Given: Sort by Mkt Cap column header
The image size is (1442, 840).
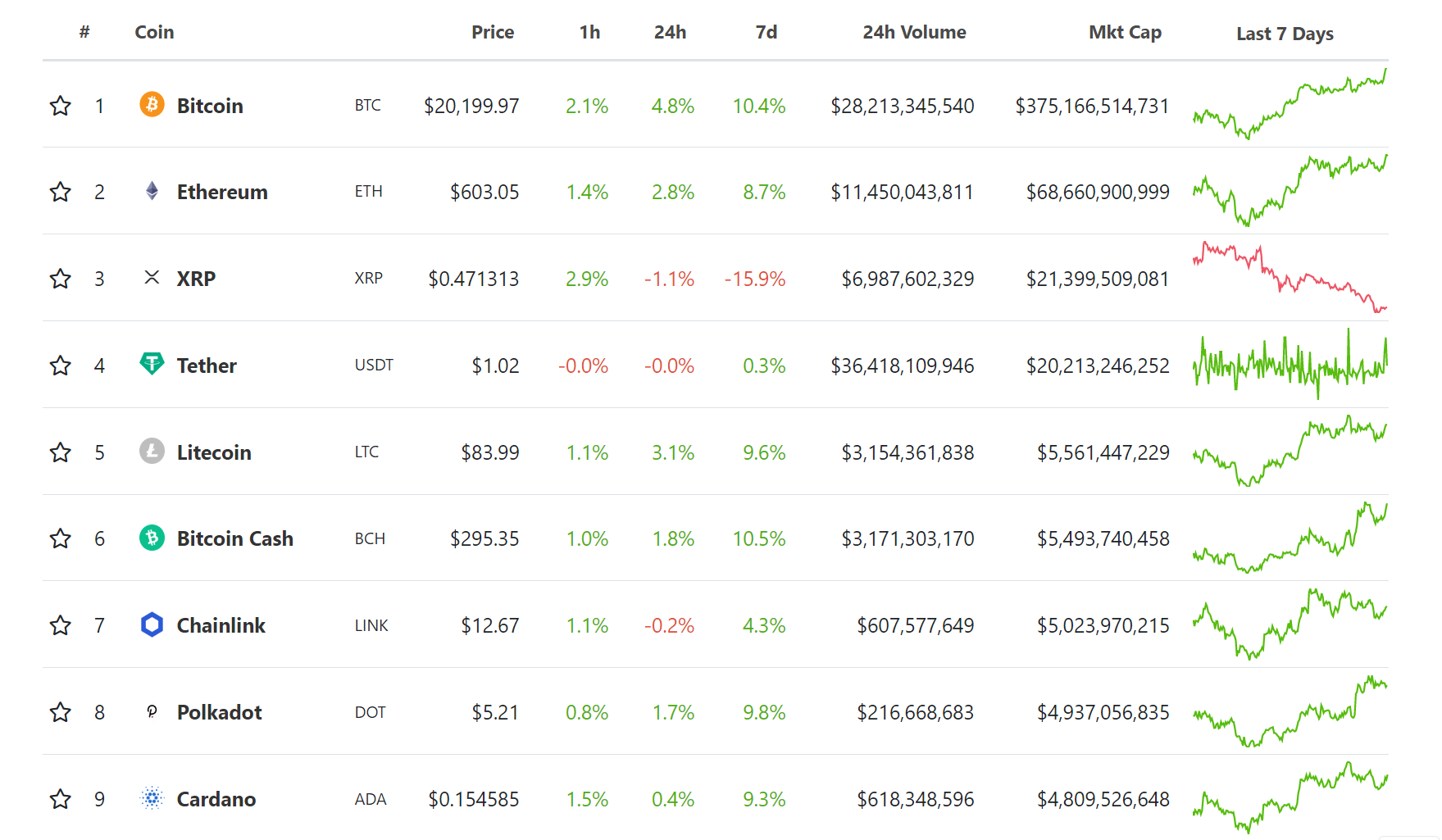Looking at the screenshot, I should [x=1125, y=32].
